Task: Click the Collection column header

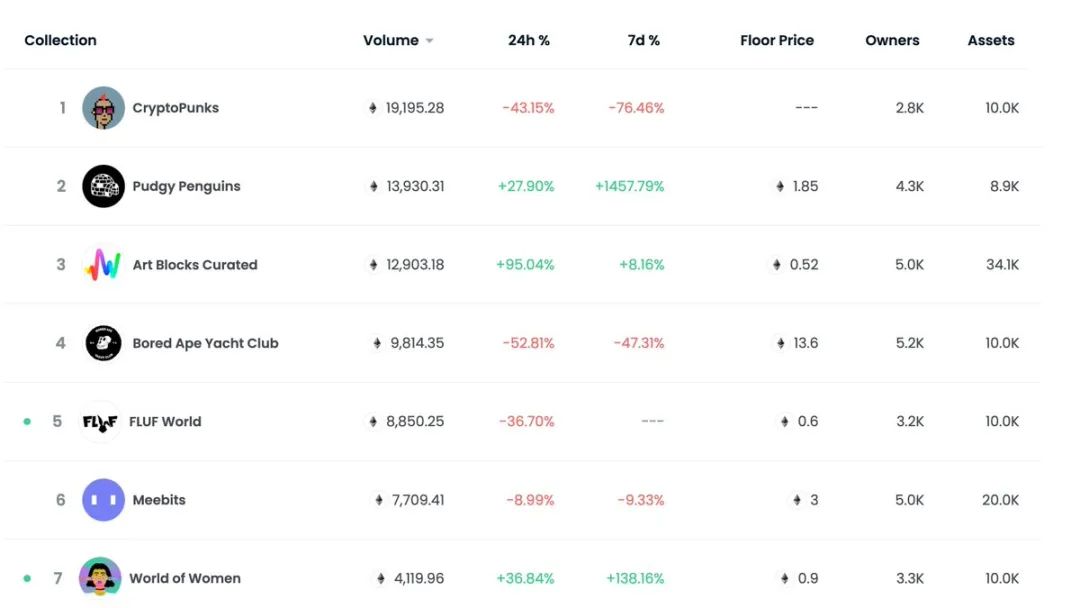Action: tap(60, 41)
